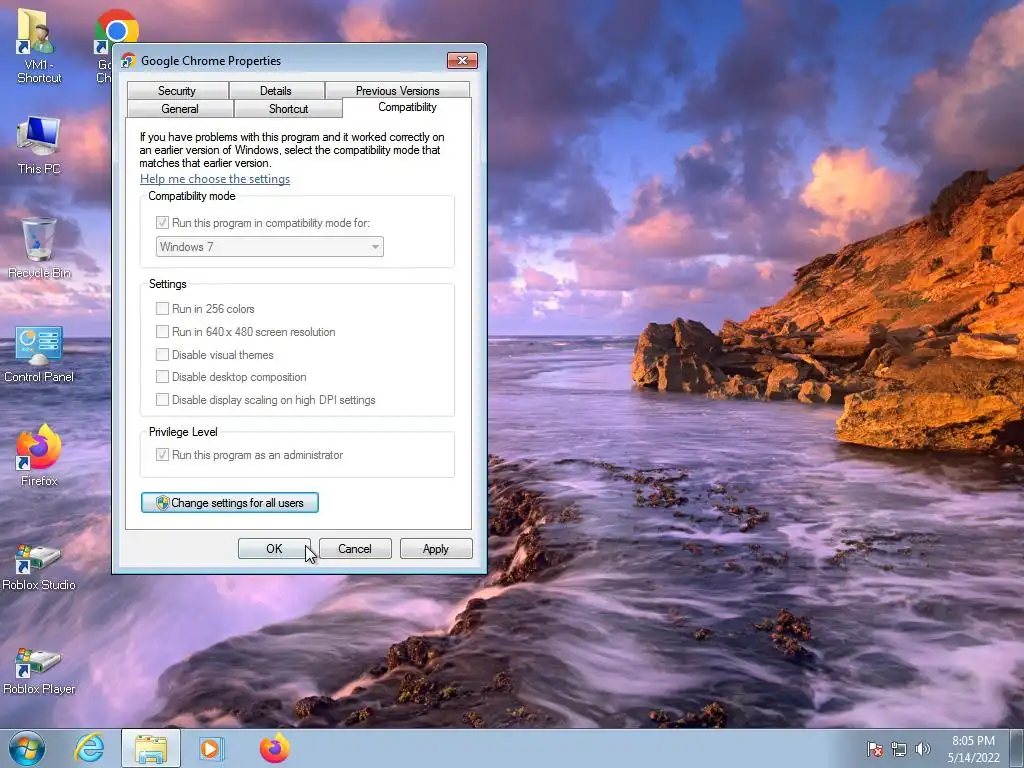Open Action Center flag in system tray

point(875,749)
